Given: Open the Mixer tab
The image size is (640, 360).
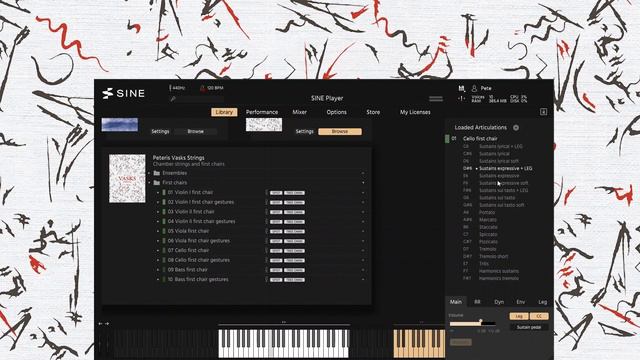Looking at the screenshot, I should coord(300,112).
